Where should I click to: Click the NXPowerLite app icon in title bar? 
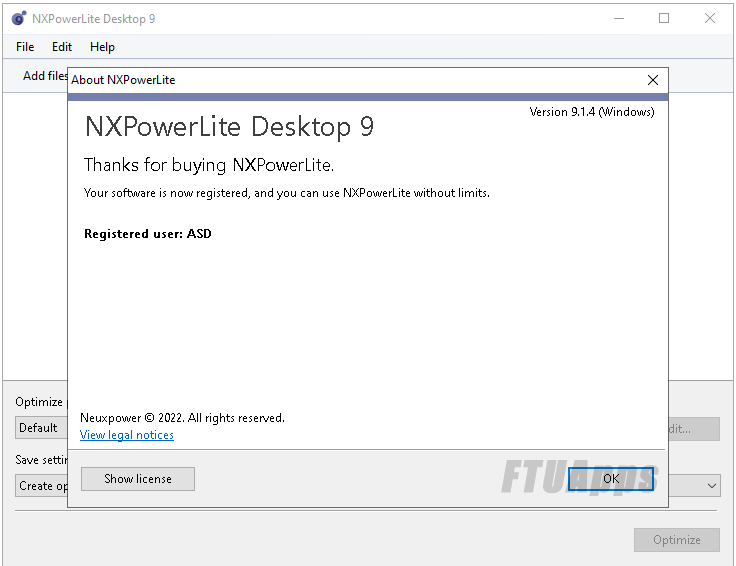[x=19, y=18]
